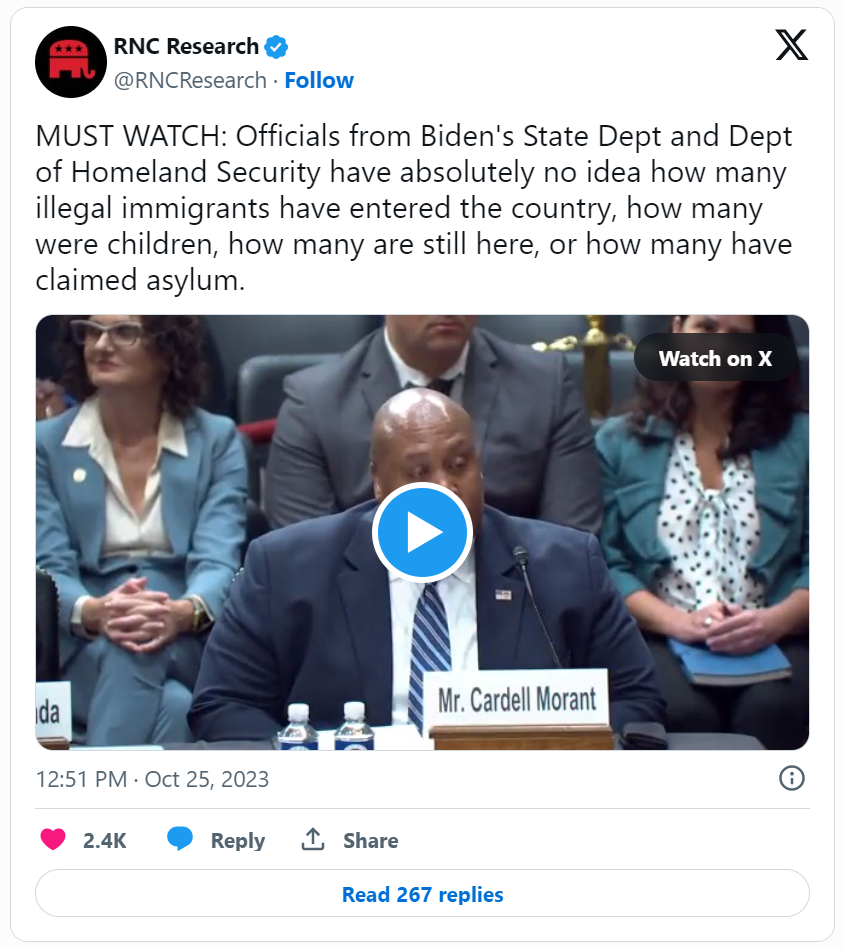Click the 12:51 PM Oct 25, 2023 timestamp
Viewport: 843px width, 948px height.
[x=152, y=779]
